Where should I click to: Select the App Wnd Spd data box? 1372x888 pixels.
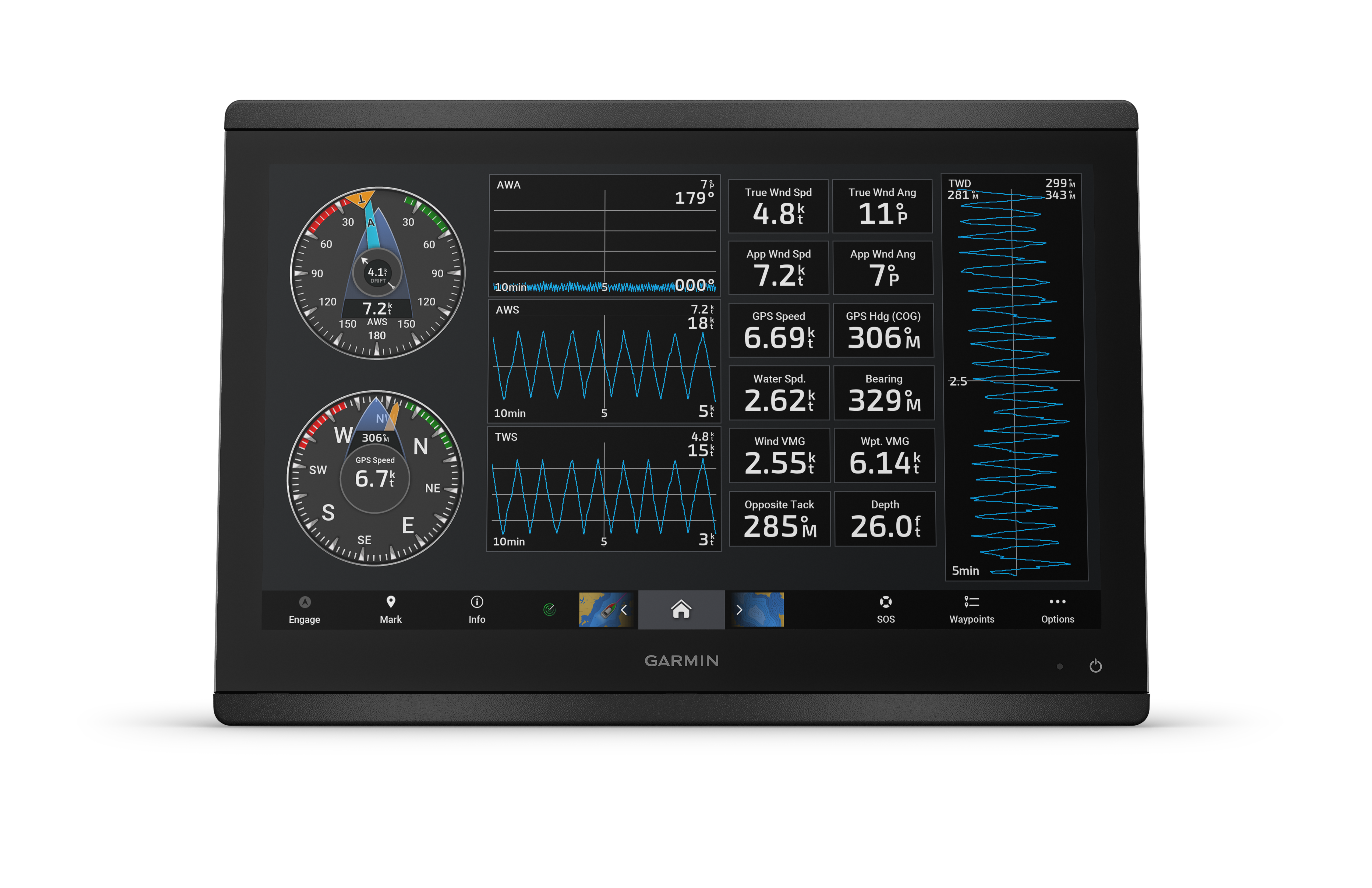(779, 268)
